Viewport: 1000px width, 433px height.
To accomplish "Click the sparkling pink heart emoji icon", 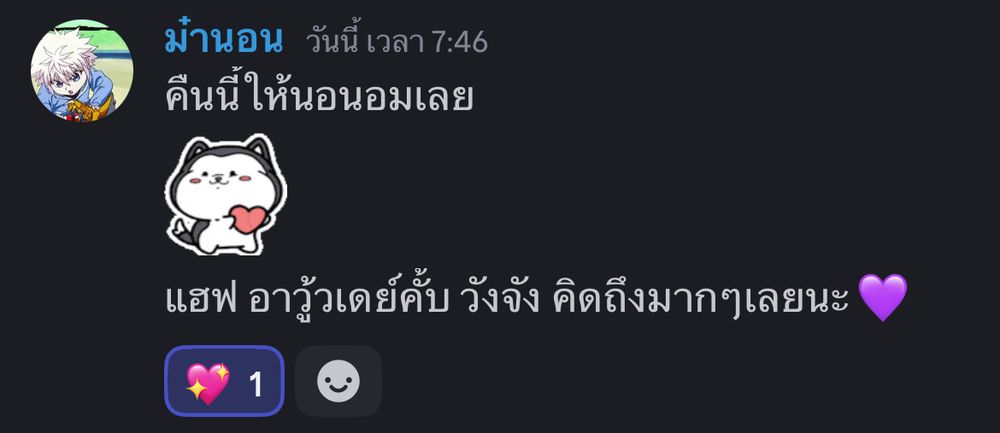I will coord(207,383).
